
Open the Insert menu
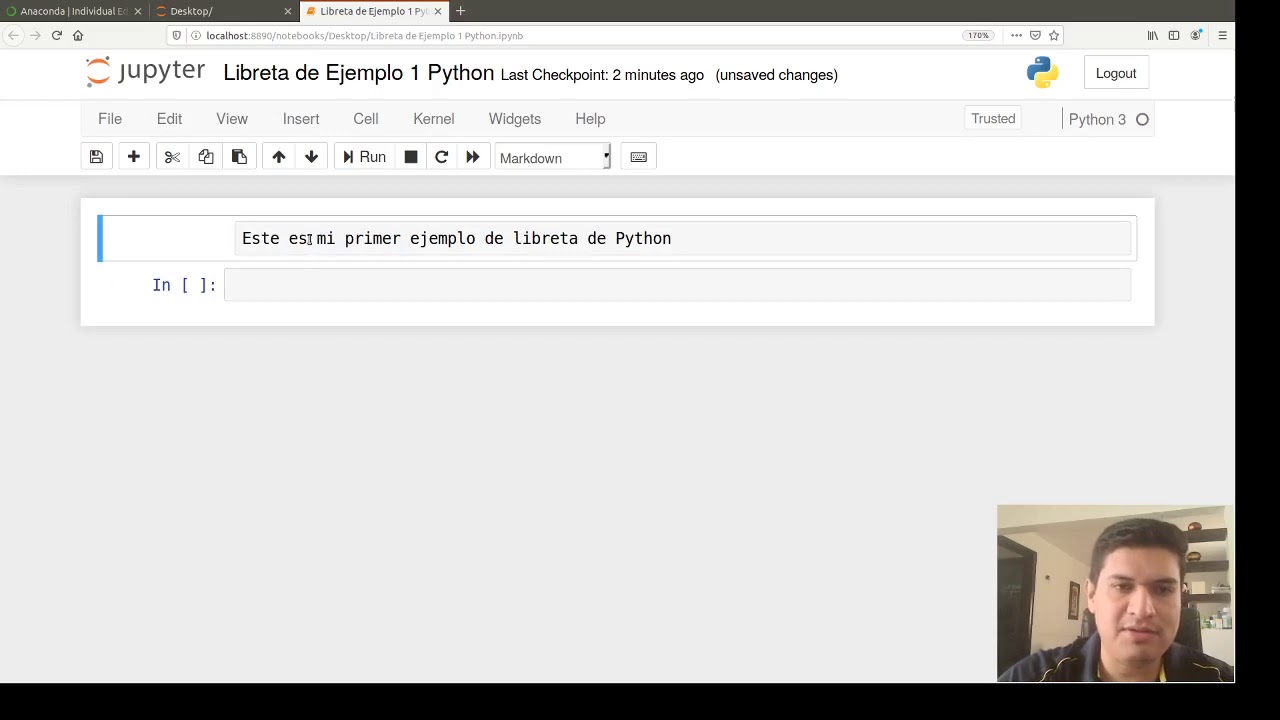[301, 119]
